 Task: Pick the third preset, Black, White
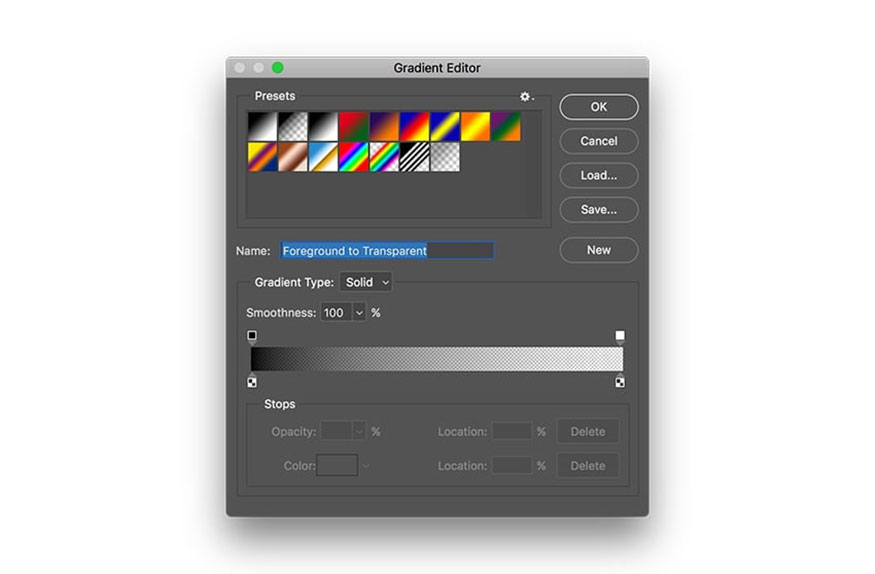click(324, 126)
